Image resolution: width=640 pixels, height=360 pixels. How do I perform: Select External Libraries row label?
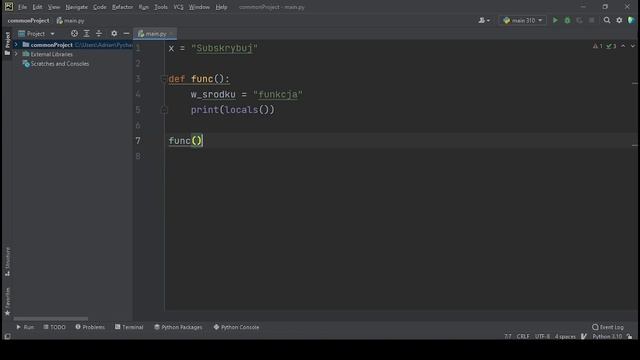point(51,54)
